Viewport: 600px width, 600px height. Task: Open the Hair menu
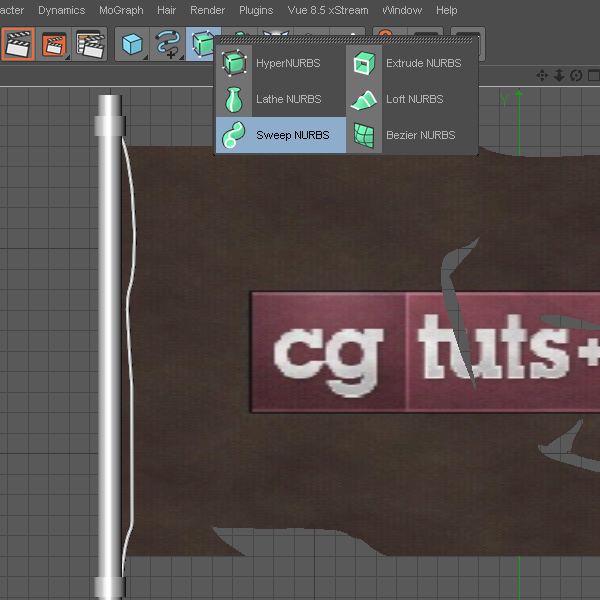click(166, 10)
